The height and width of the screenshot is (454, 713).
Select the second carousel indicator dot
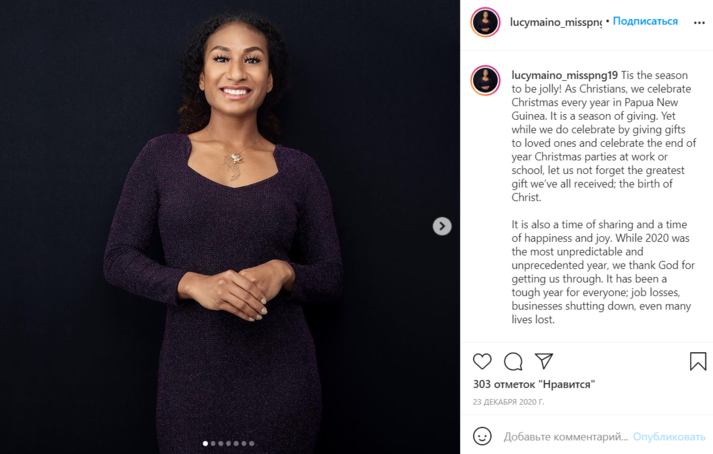(x=214, y=443)
